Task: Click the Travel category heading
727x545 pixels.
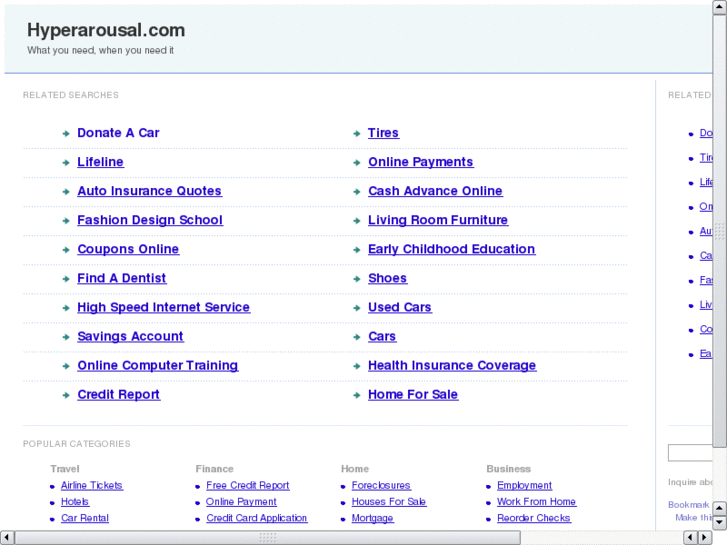Action: (65, 469)
